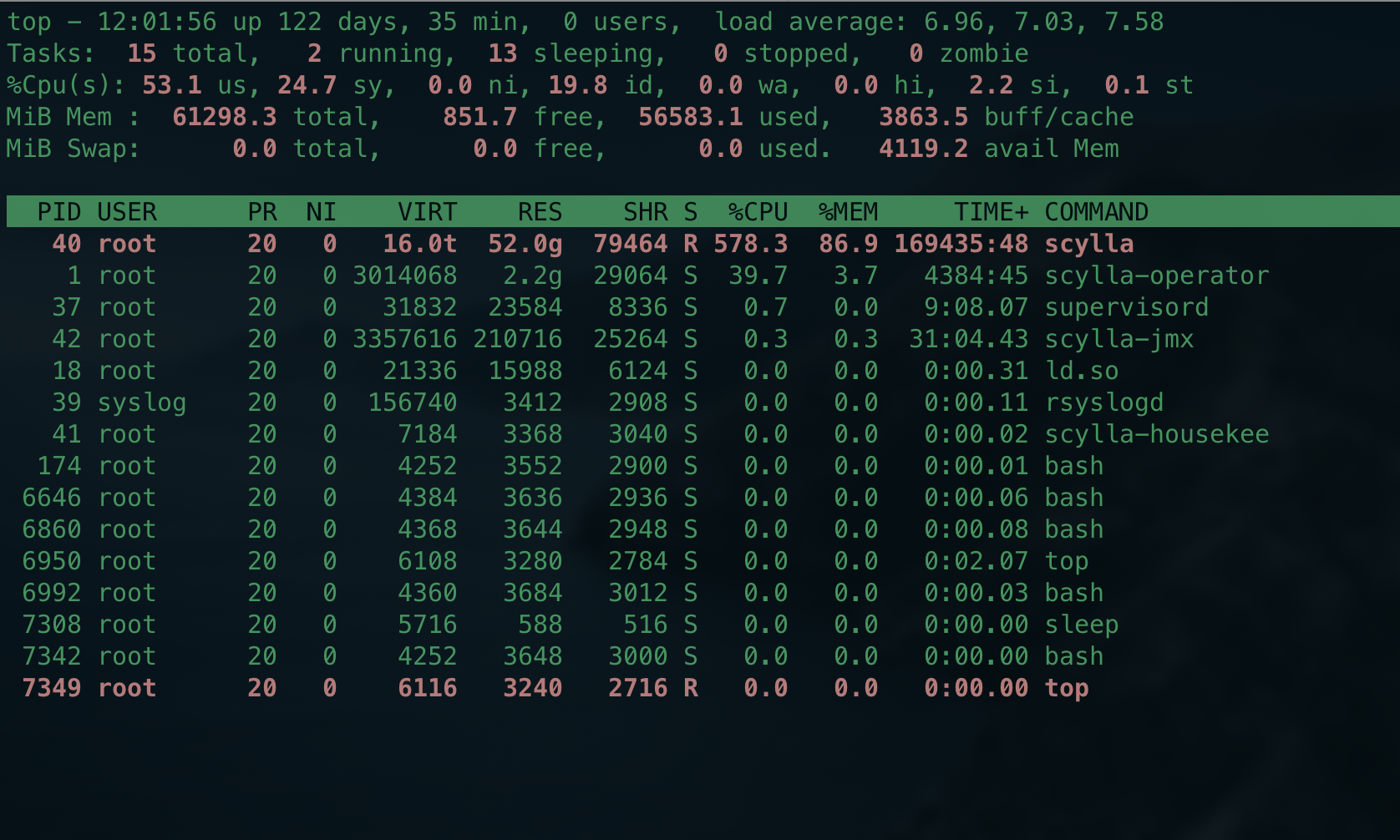This screenshot has height=840, width=1400.
Task: Select the scylla process row
Action: [x=585, y=244]
